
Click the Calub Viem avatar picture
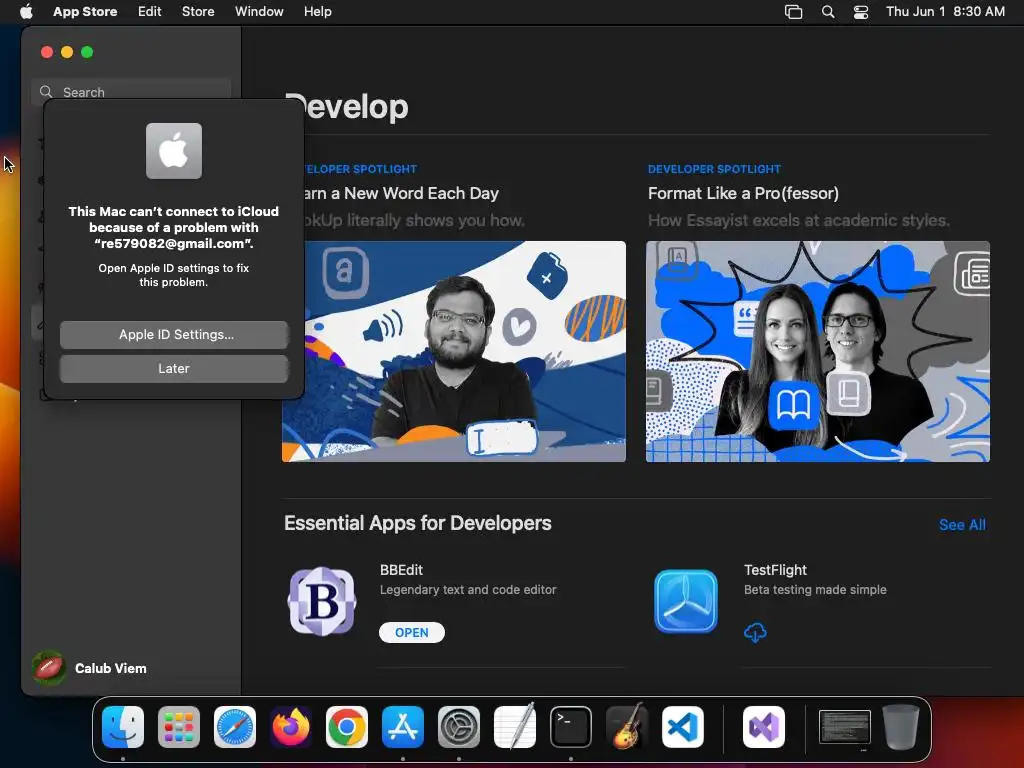(48, 668)
